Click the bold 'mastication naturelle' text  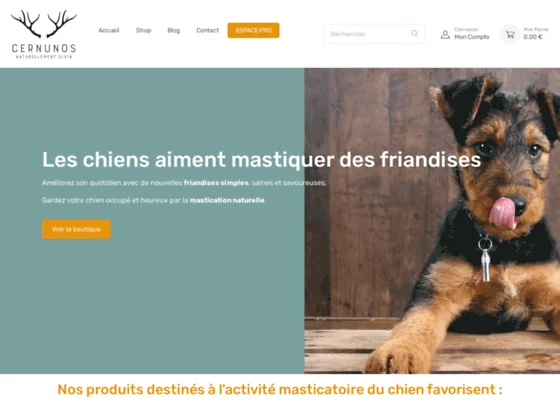coord(227,200)
